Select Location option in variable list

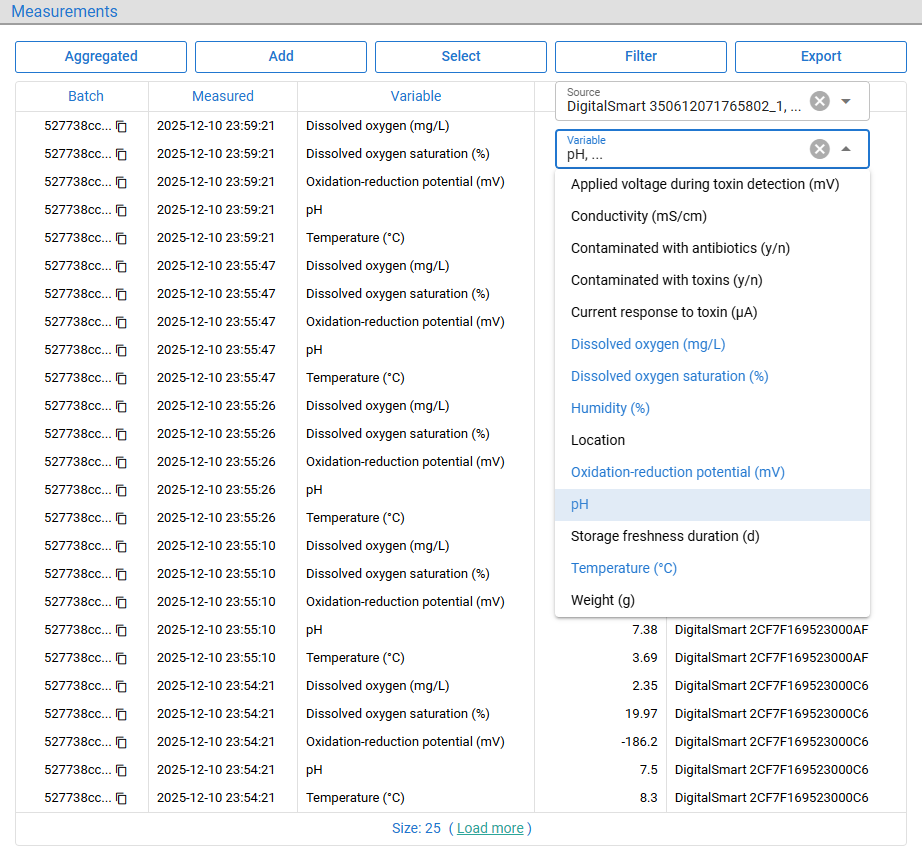tap(712, 440)
